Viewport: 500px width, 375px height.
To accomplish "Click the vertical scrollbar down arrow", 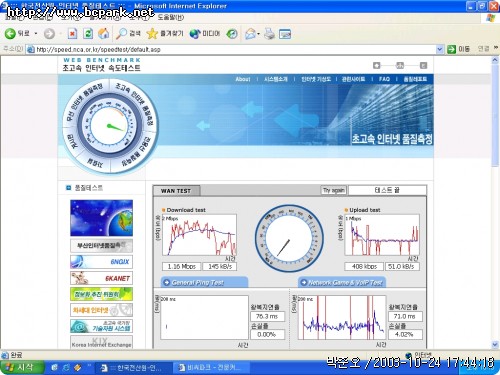I will coord(495,344).
